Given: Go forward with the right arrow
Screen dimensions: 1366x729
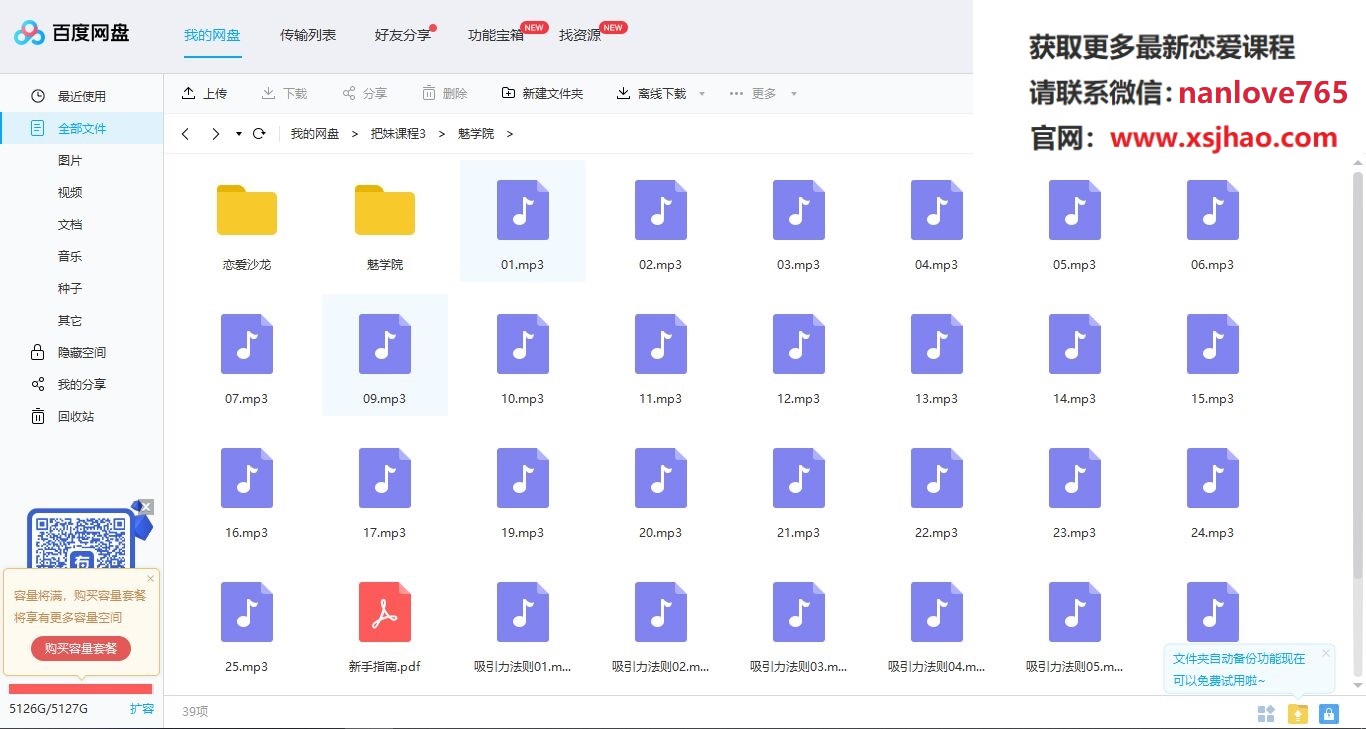Looking at the screenshot, I should click(x=215, y=134).
